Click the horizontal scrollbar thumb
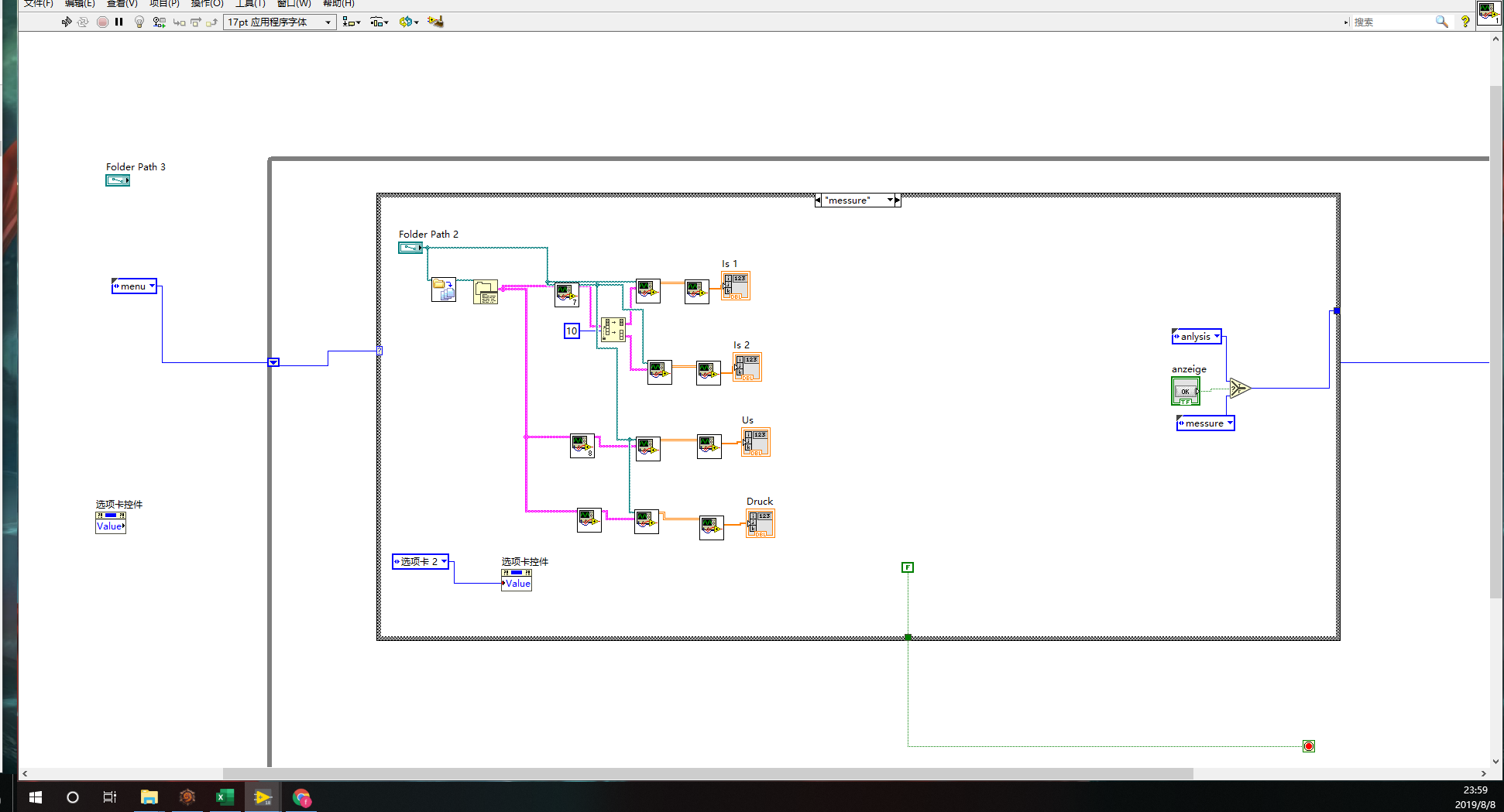1504x812 pixels. (x=708, y=773)
